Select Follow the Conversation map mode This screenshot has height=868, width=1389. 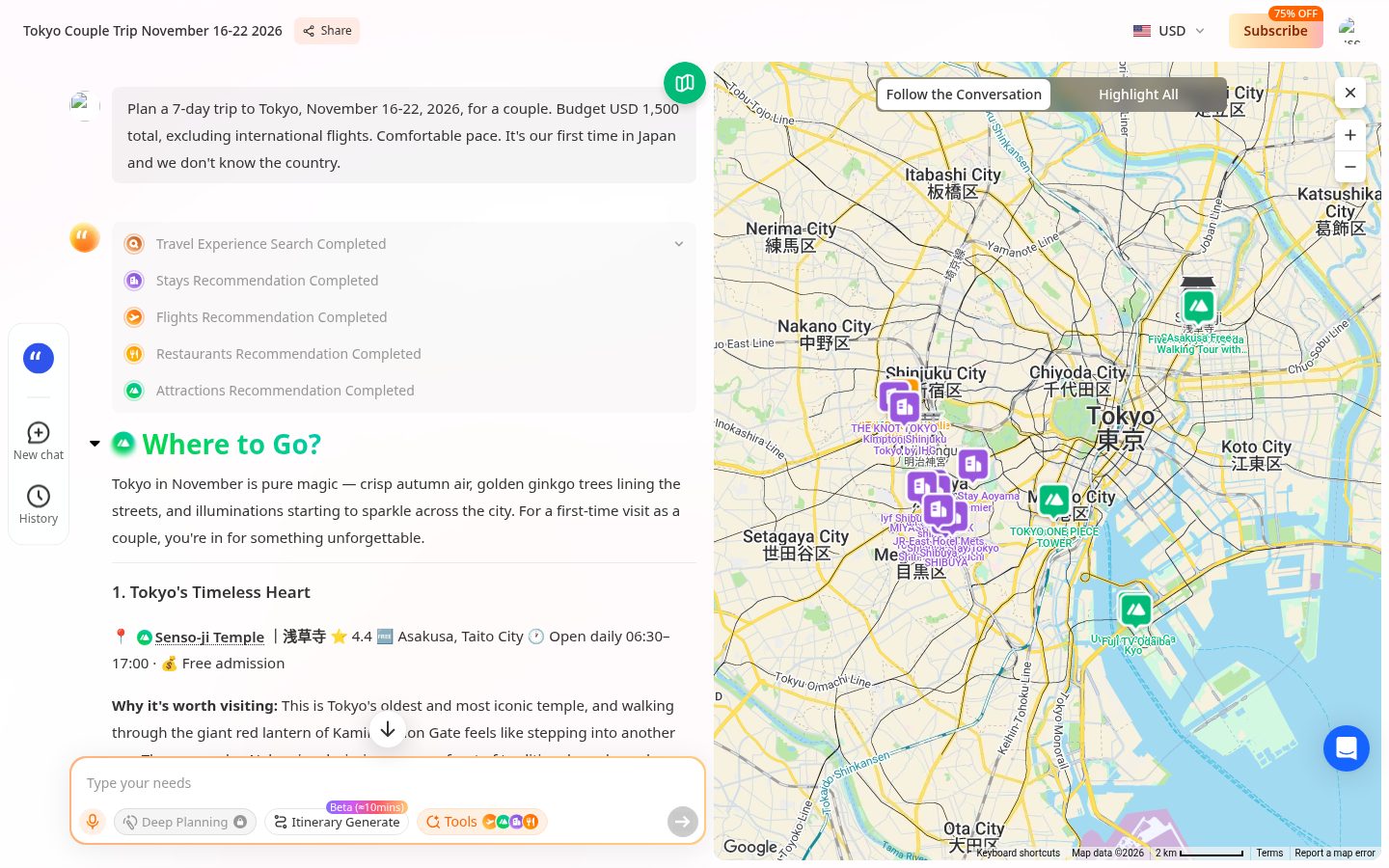[964, 95]
